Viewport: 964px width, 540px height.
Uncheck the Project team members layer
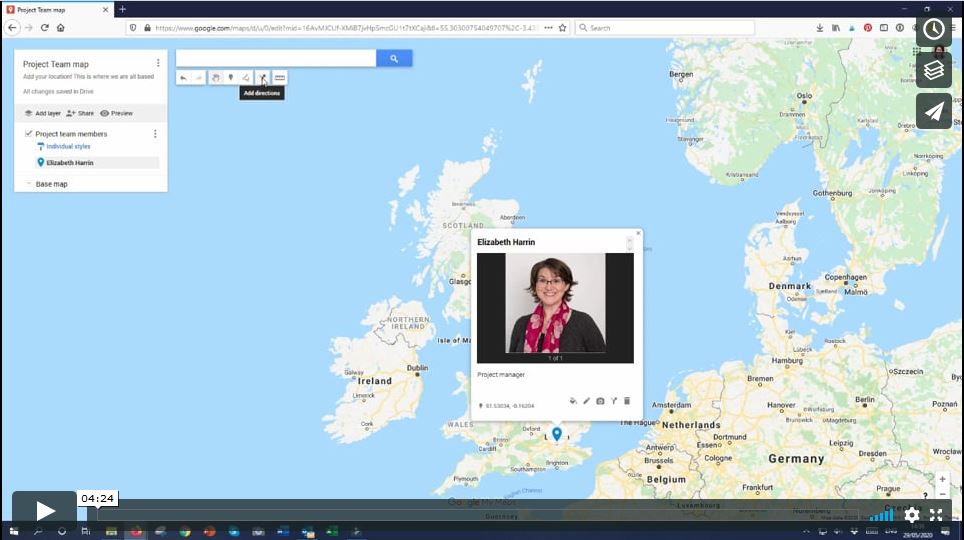pos(29,133)
